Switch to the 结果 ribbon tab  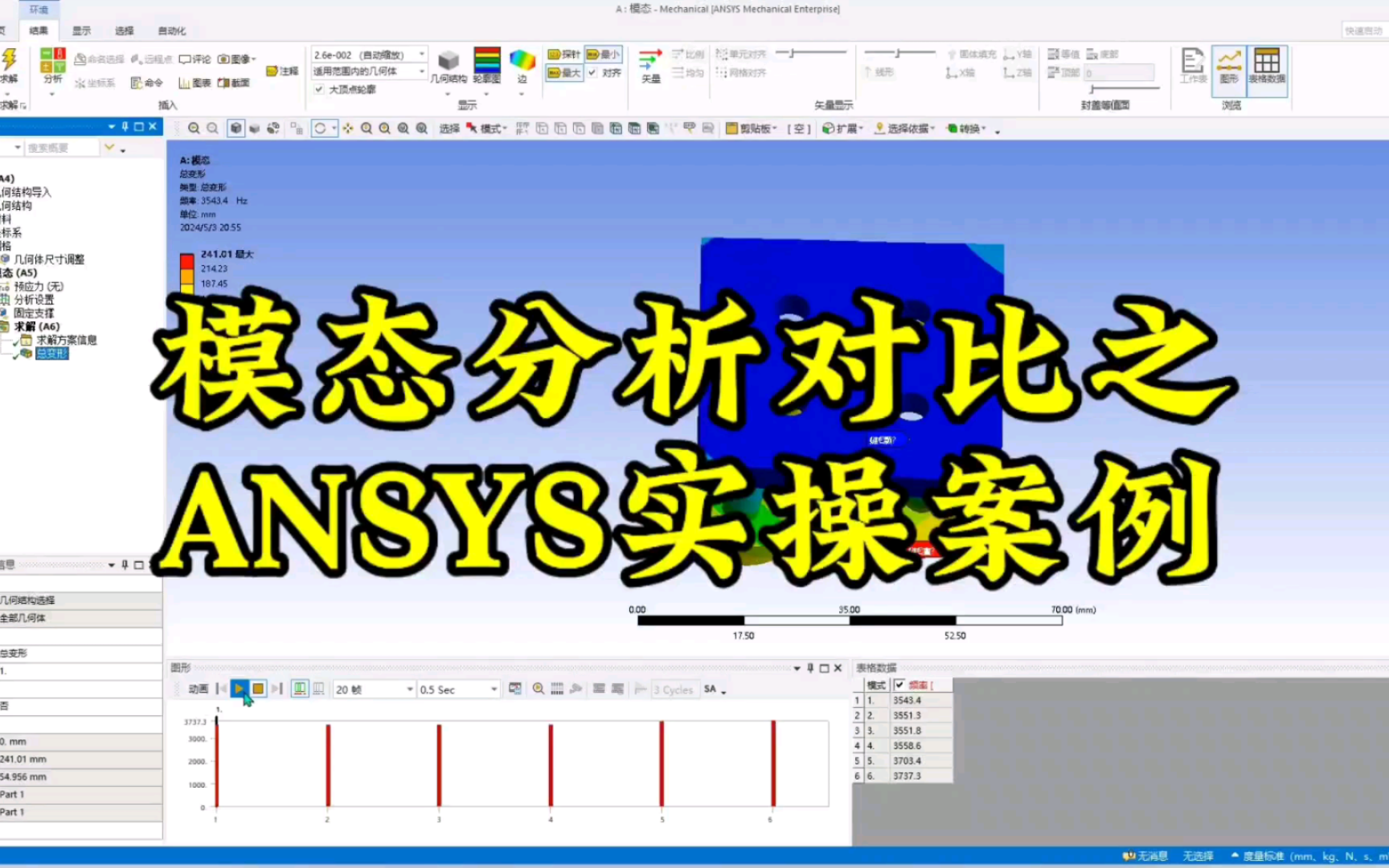click(x=39, y=31)
